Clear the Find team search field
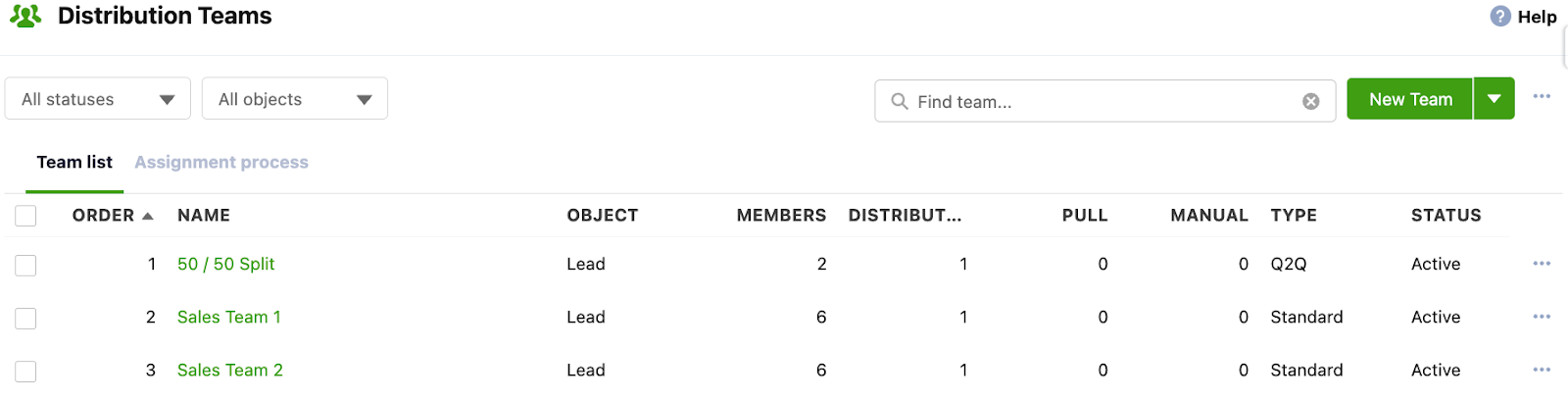Image resolution: width=1568 pixels, height=400 pixels. coord(1310,101)
